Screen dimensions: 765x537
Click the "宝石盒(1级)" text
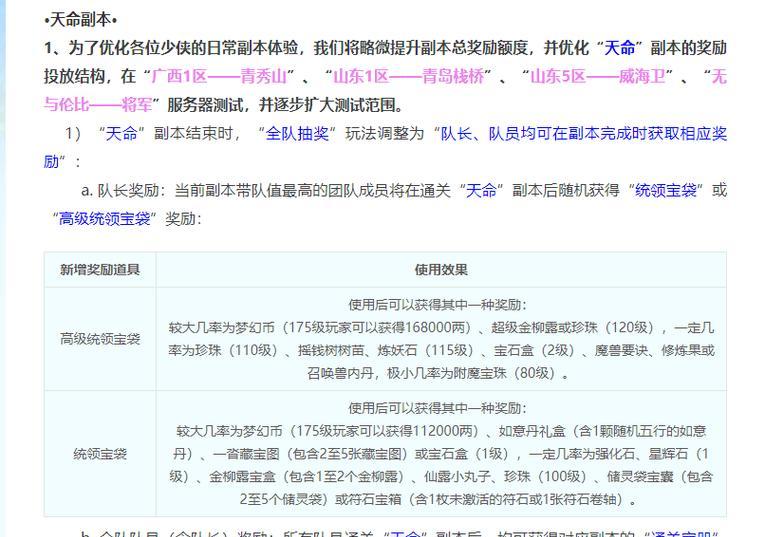coord(468,454)
